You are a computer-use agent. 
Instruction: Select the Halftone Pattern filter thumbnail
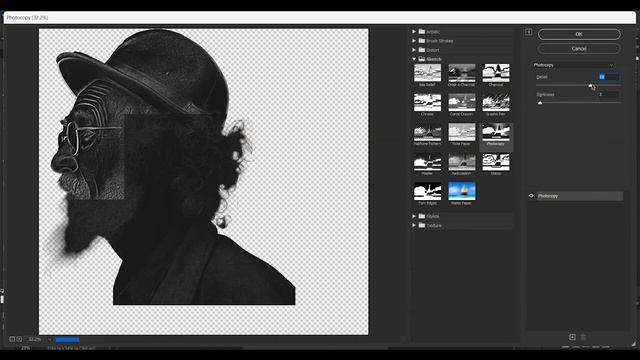(427, 132)
